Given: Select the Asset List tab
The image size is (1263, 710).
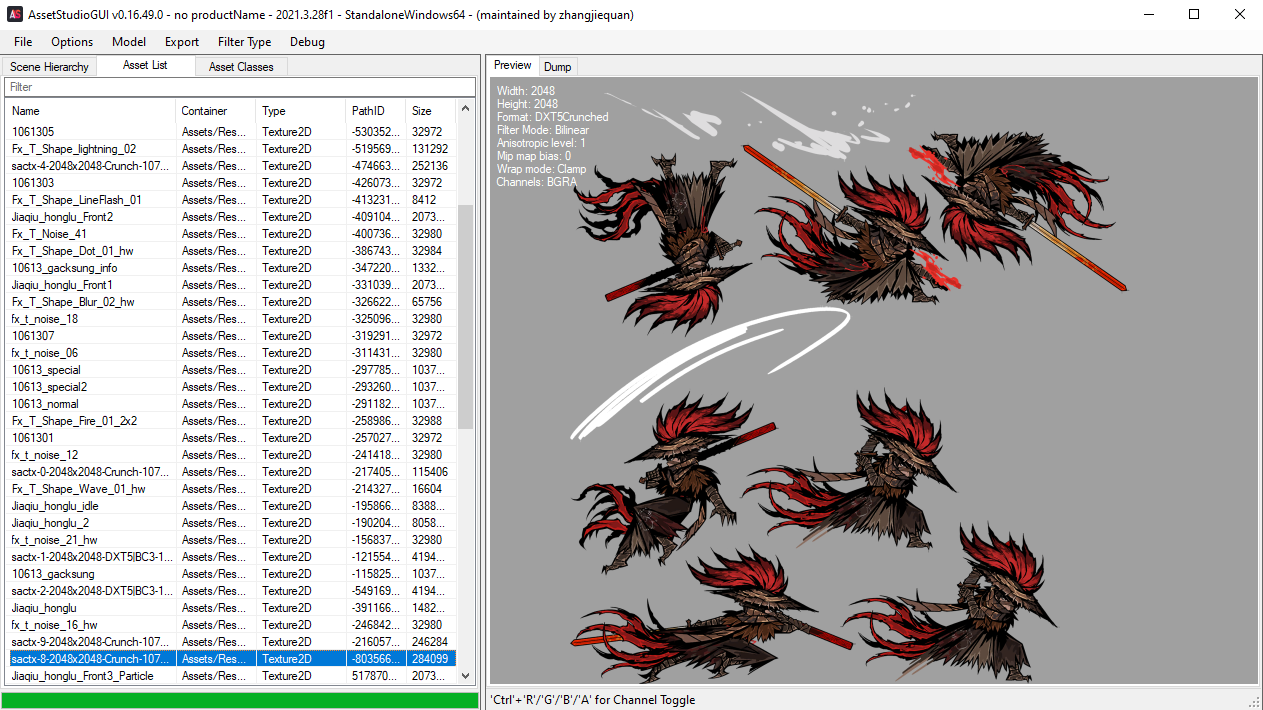Looking at the screenshot, I should 145,65.
